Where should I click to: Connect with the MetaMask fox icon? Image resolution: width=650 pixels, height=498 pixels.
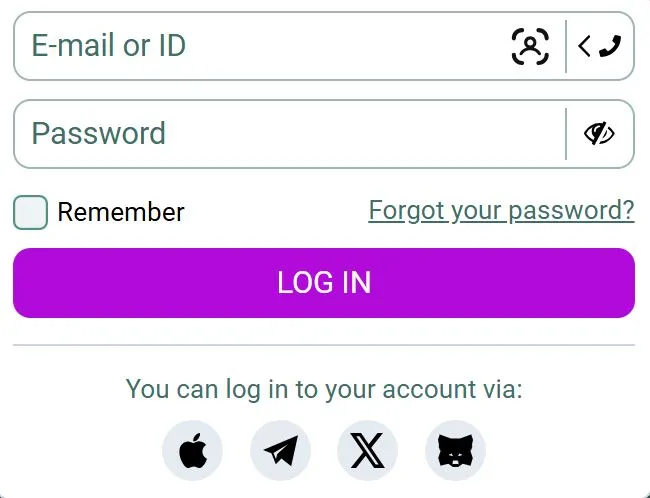pos(455,451)
